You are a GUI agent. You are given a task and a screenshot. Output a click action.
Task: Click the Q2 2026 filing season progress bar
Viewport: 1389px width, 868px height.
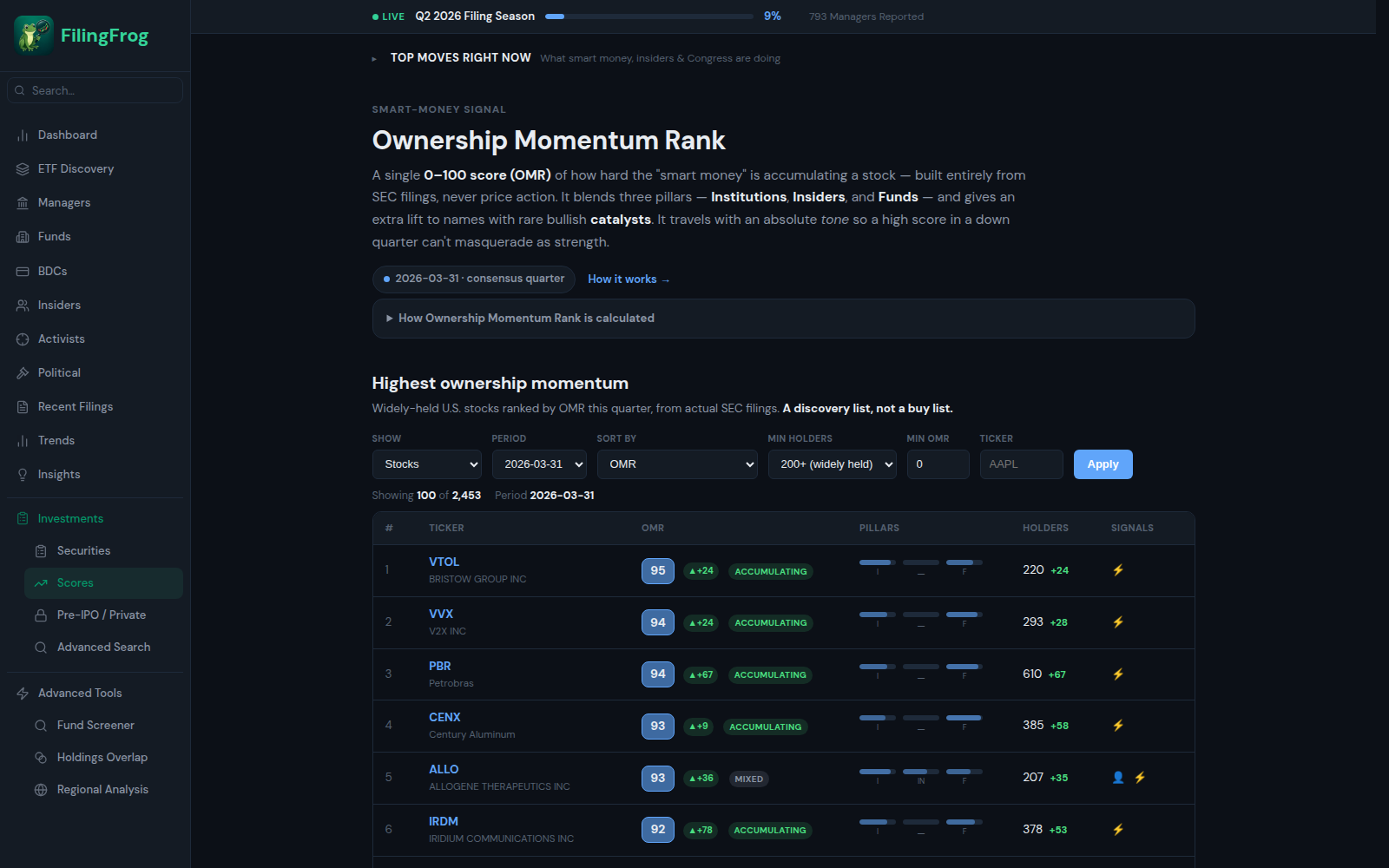tap(649, 16)
